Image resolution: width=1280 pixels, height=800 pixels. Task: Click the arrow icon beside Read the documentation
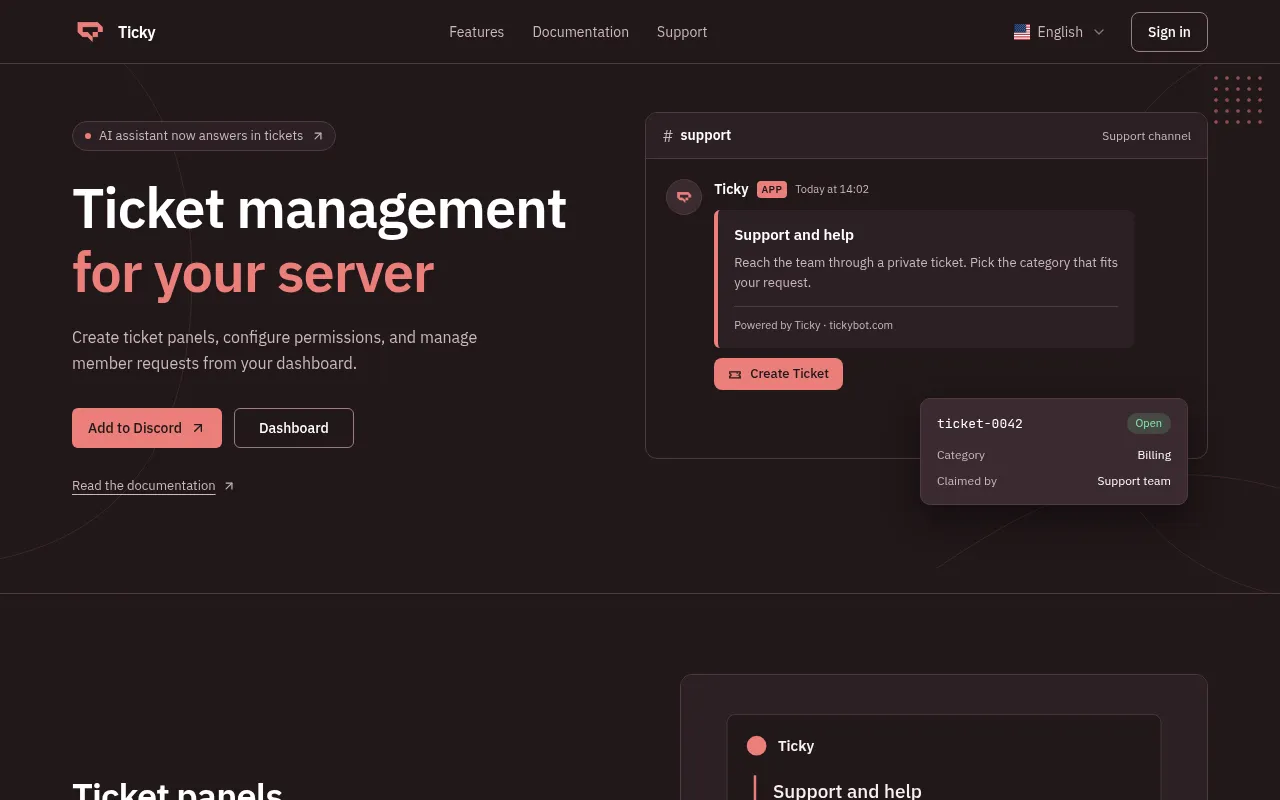229,486
